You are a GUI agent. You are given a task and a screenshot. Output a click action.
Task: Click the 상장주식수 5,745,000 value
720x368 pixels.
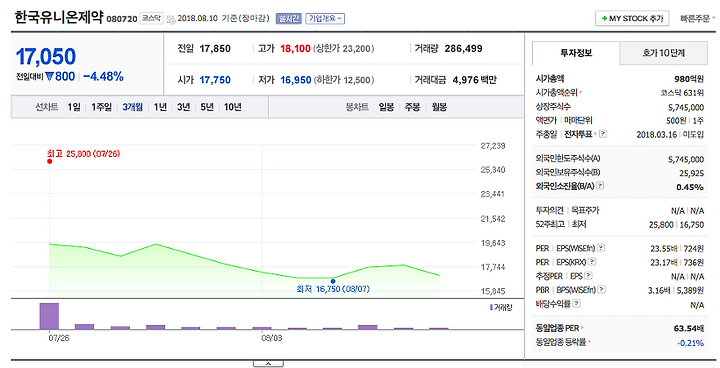(686, 107)
